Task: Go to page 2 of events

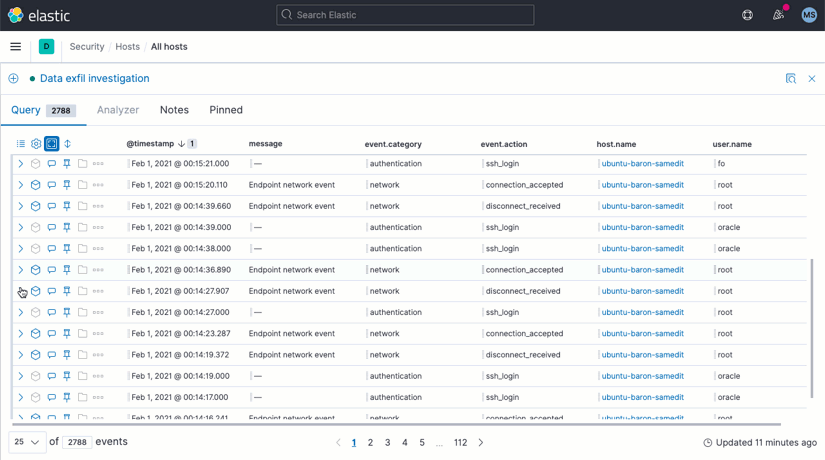Action: click(370, 443)
